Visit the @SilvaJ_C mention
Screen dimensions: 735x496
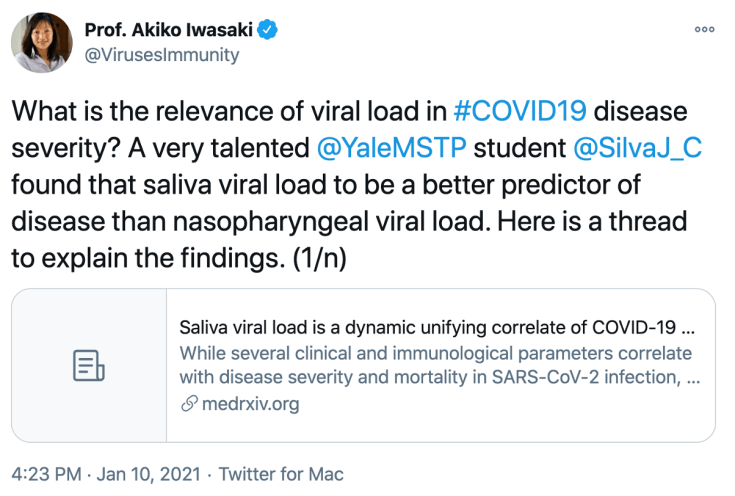[638, 149]
